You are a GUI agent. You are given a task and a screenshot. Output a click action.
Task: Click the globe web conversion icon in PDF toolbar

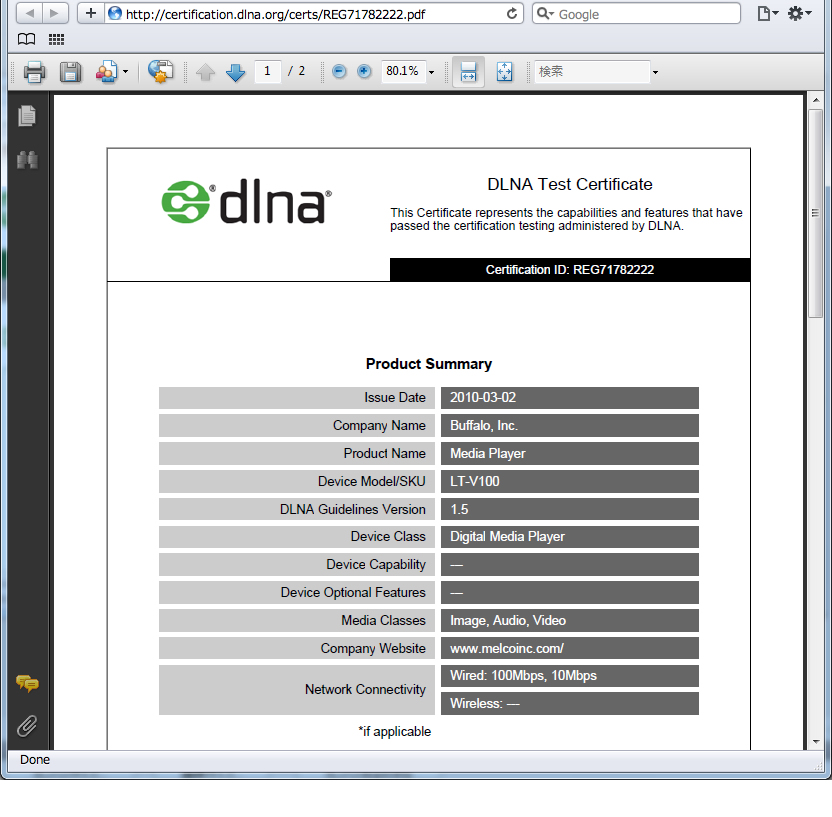pos(160,71)
